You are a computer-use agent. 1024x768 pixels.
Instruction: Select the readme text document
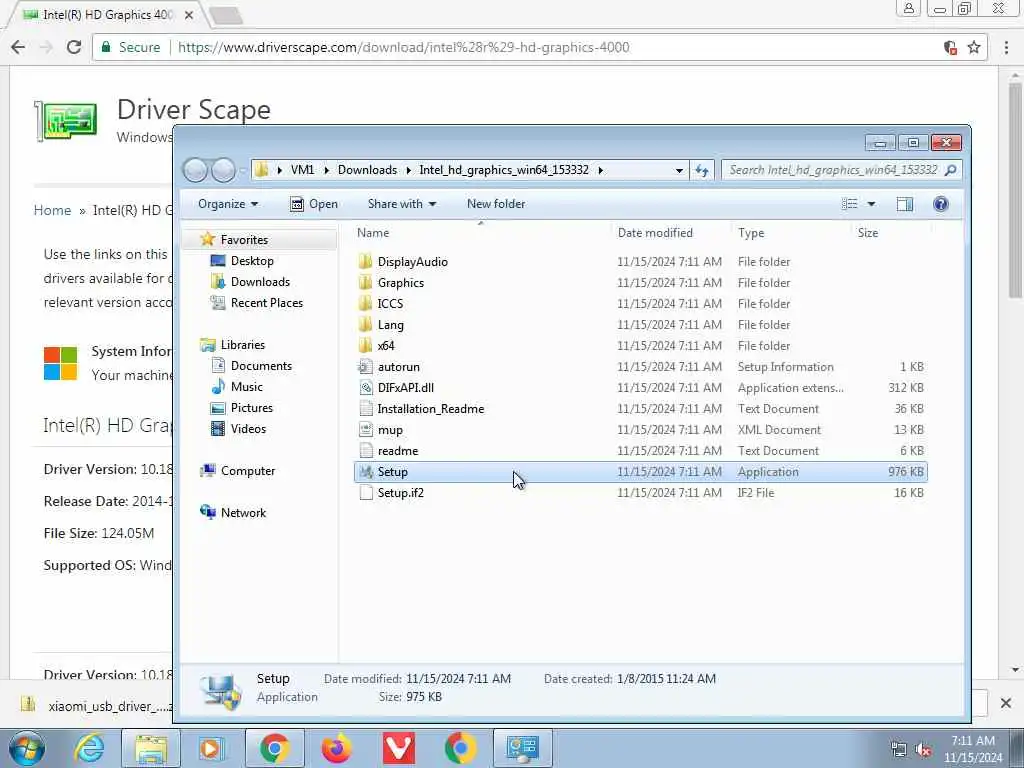coord(397,451)
